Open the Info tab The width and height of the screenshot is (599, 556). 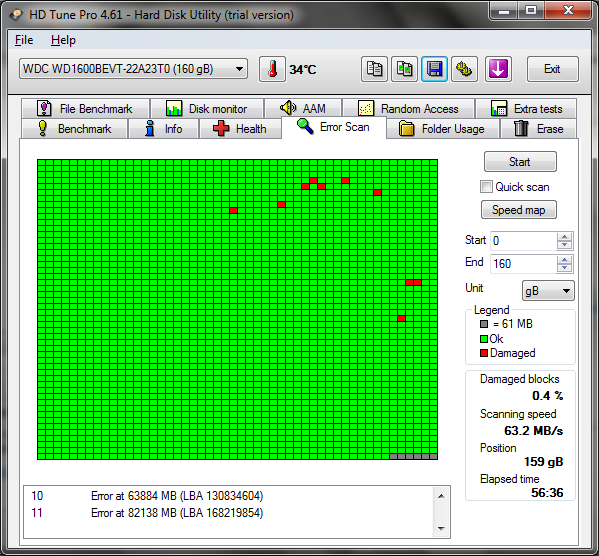[x=164, y=128]
